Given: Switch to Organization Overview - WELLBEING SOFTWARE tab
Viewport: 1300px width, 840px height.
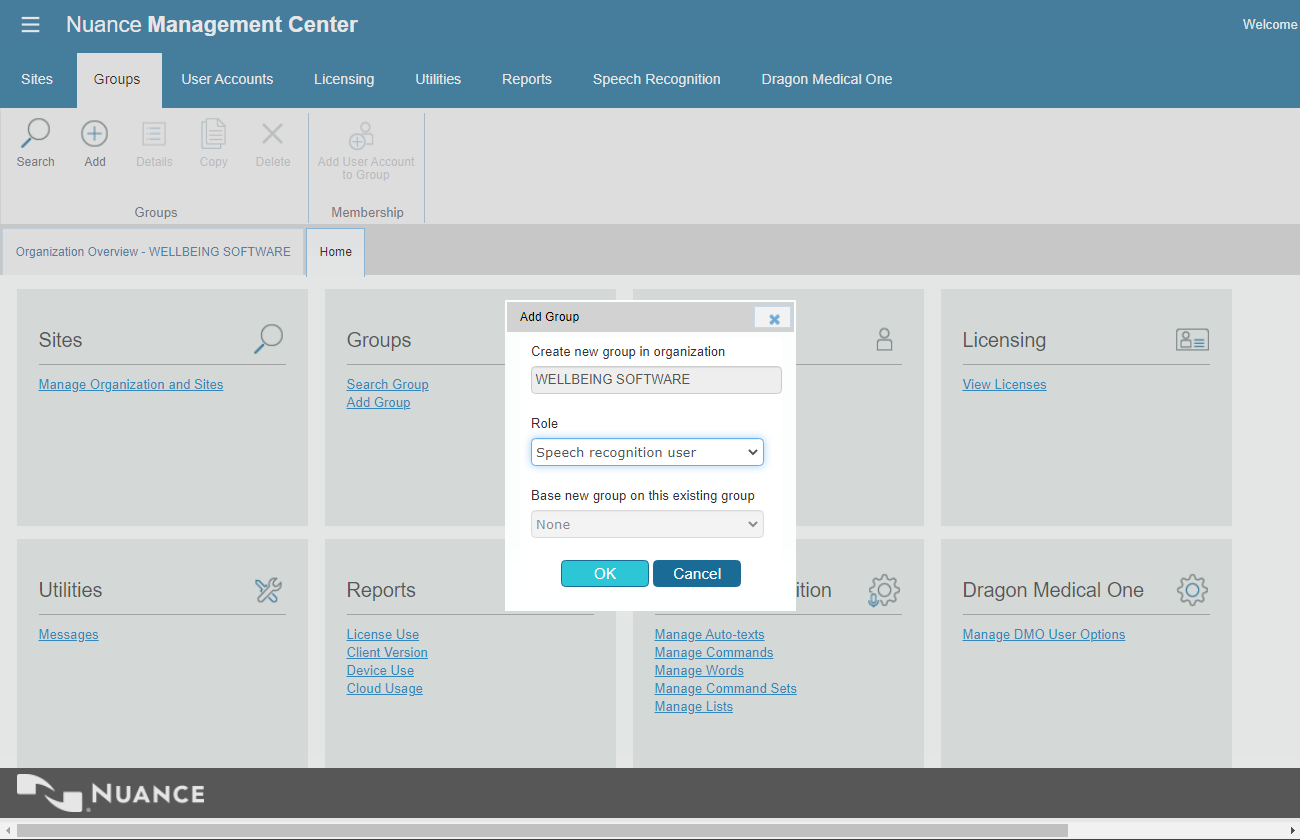Looking at the screenshot, I should (153, 252).
